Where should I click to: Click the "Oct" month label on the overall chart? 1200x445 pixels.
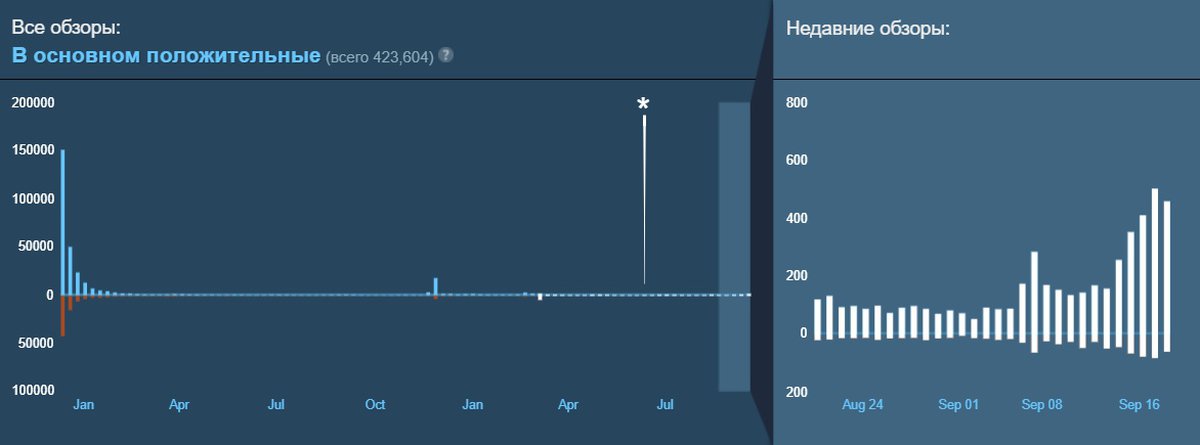375,405
